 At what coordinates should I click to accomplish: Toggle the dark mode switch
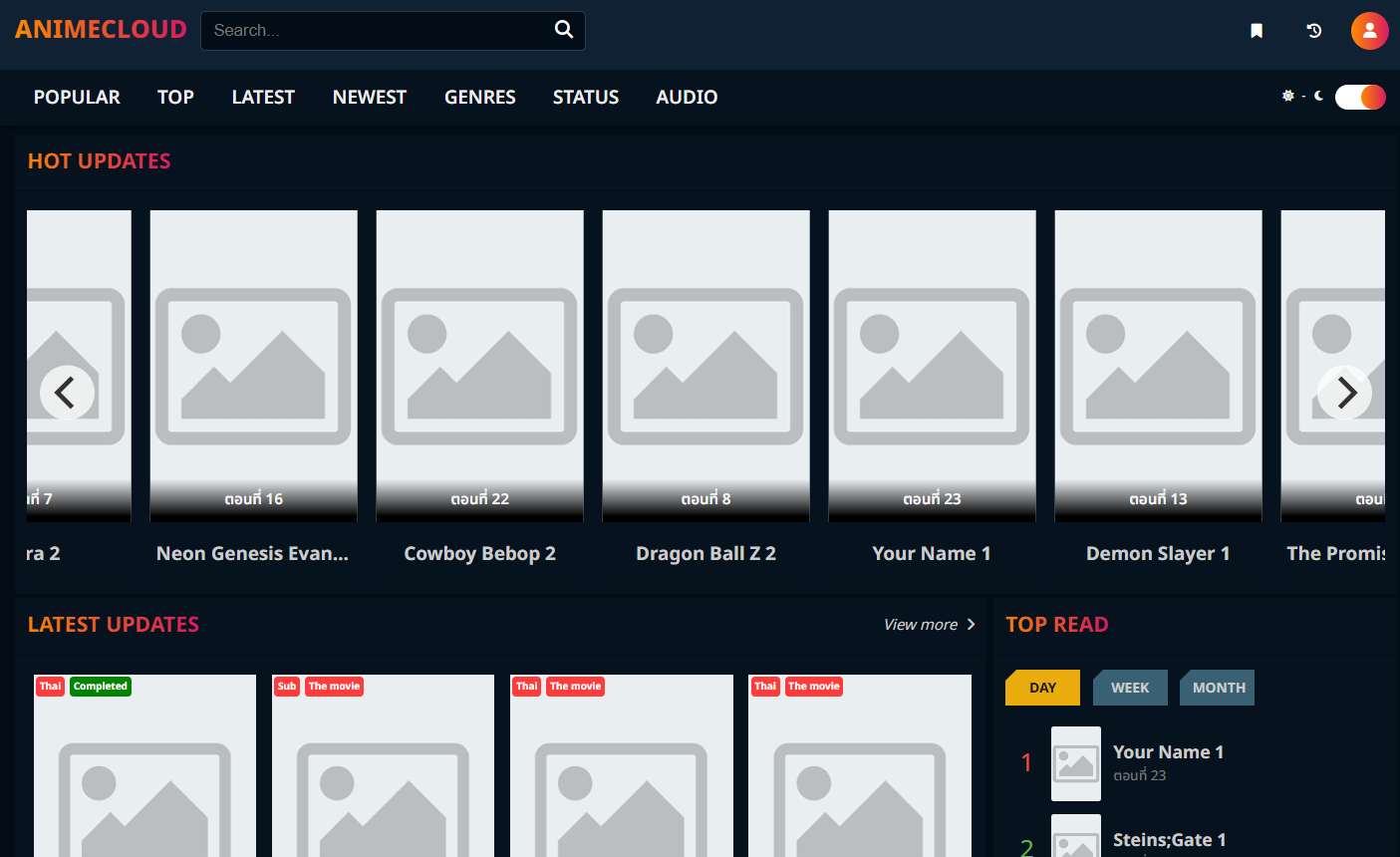pyautogui.click(x=1359, y=97)
